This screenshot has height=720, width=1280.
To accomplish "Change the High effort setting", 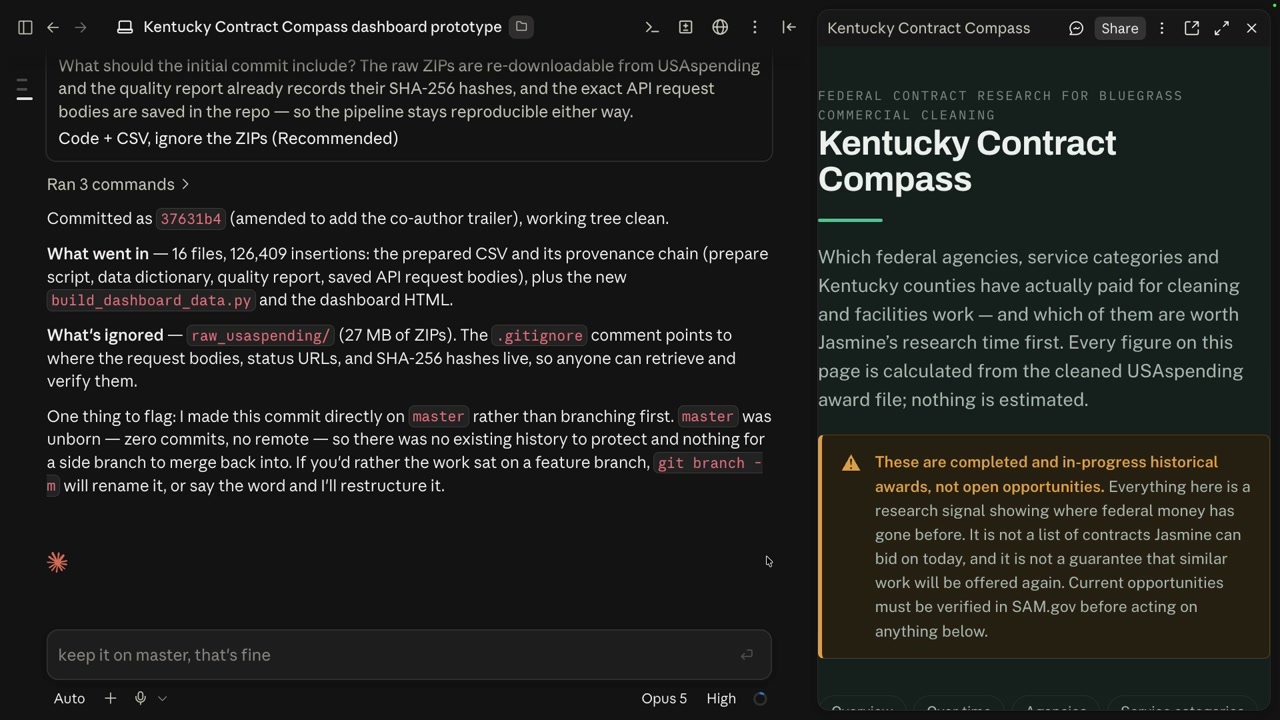I will point(721,698).
